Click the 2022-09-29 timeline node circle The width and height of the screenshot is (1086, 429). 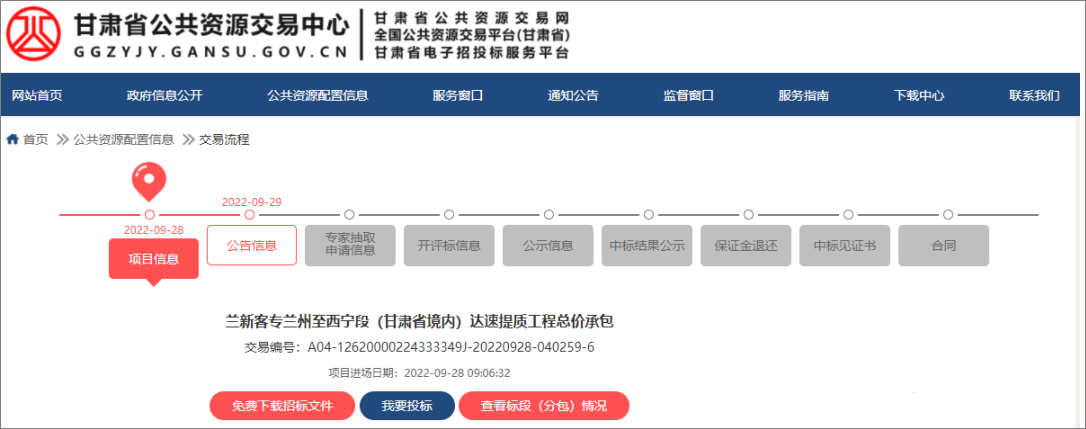pos(250,214)
